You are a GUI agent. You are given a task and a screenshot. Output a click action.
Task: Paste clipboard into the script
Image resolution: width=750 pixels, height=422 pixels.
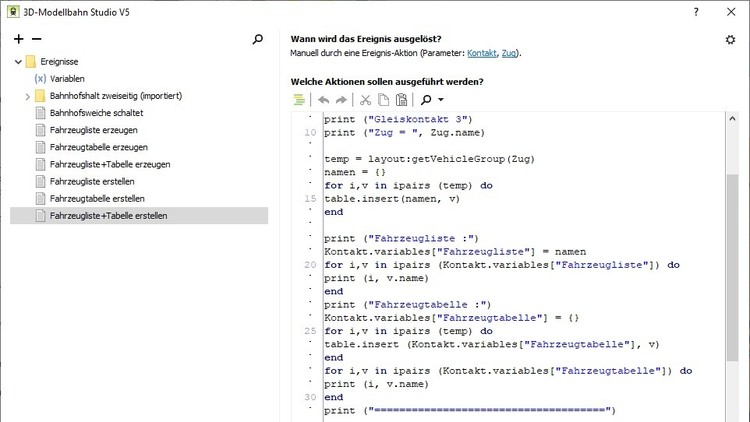pos(401,99)
